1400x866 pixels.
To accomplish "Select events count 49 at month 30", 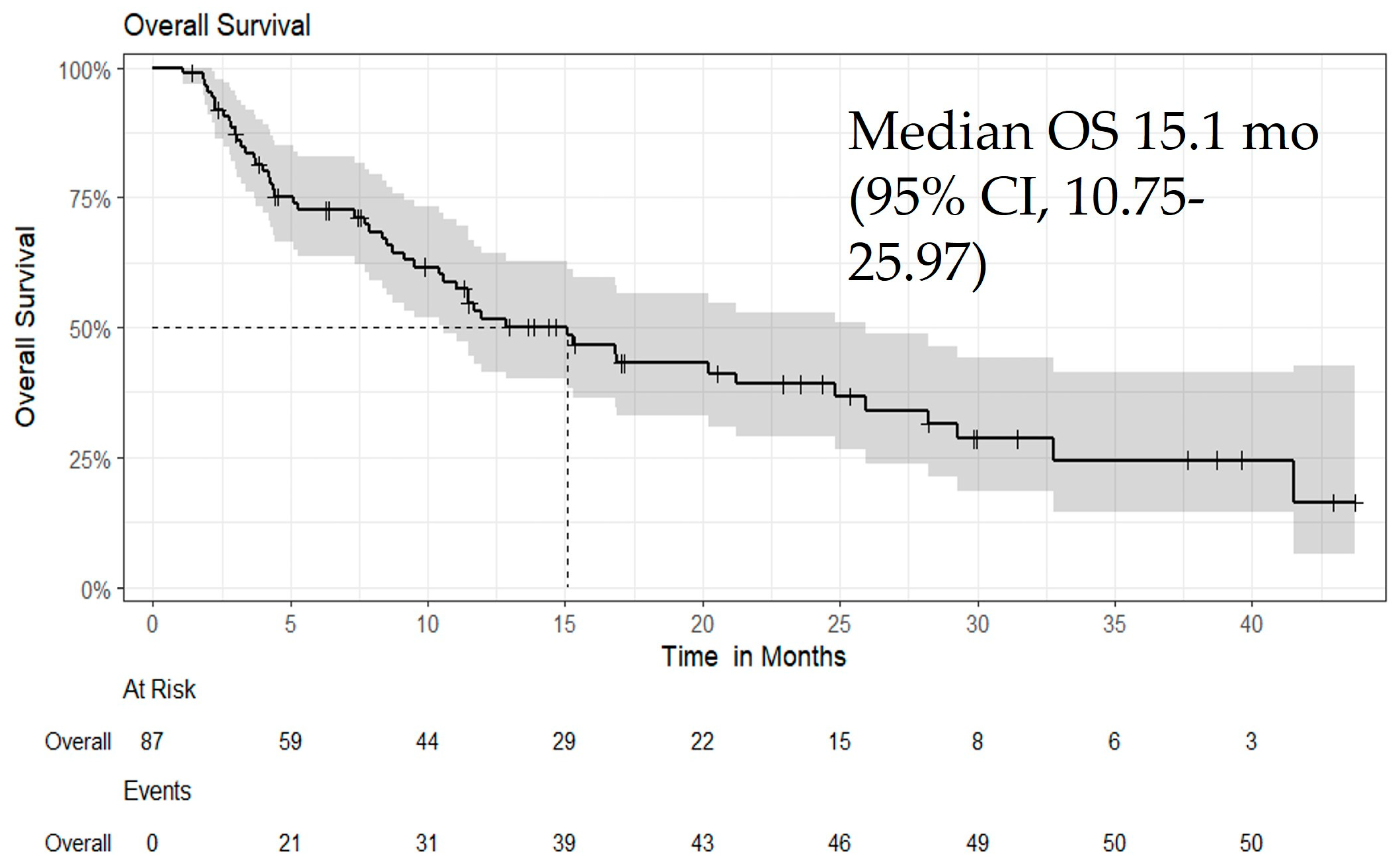I will 977,843.
